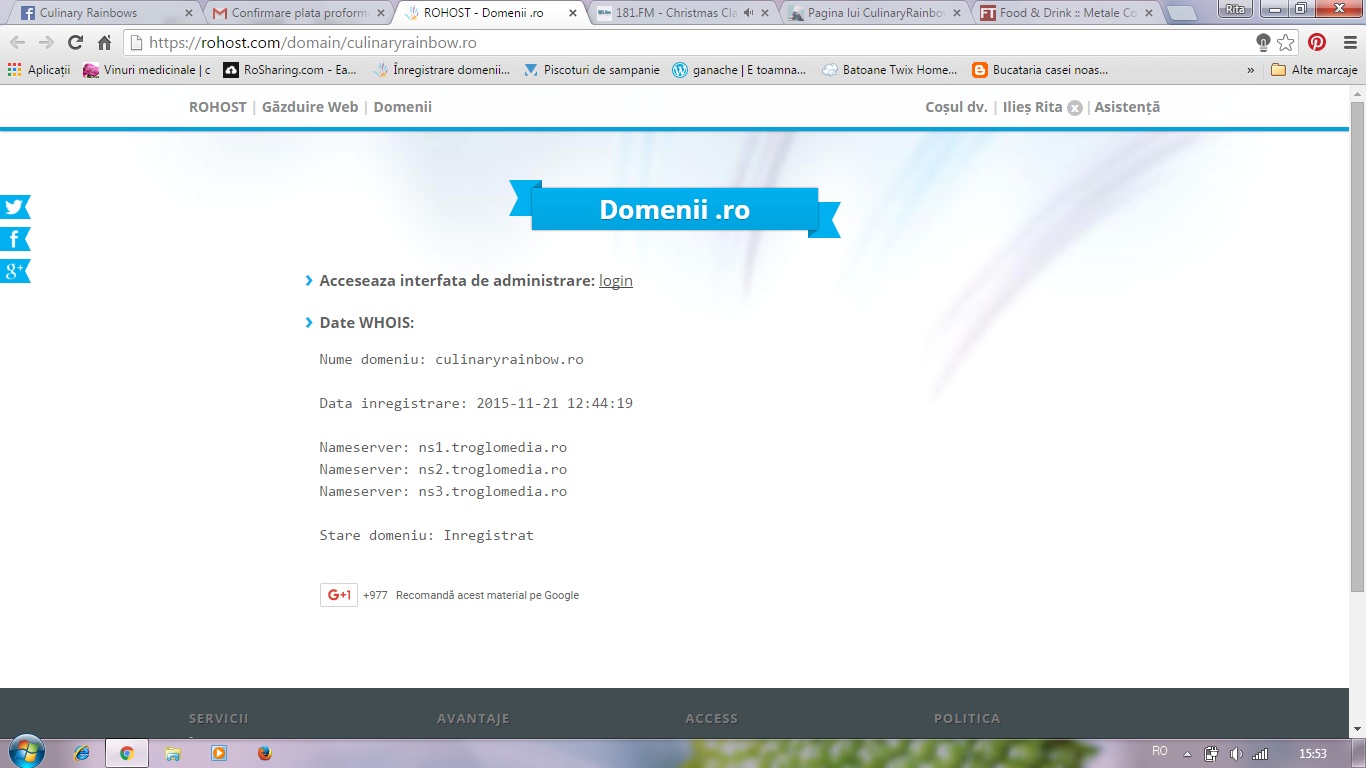Log out using icon beside Ilieș Rita
The width and height of the screenshot is (1366, 768).
tap(1075, 108)
